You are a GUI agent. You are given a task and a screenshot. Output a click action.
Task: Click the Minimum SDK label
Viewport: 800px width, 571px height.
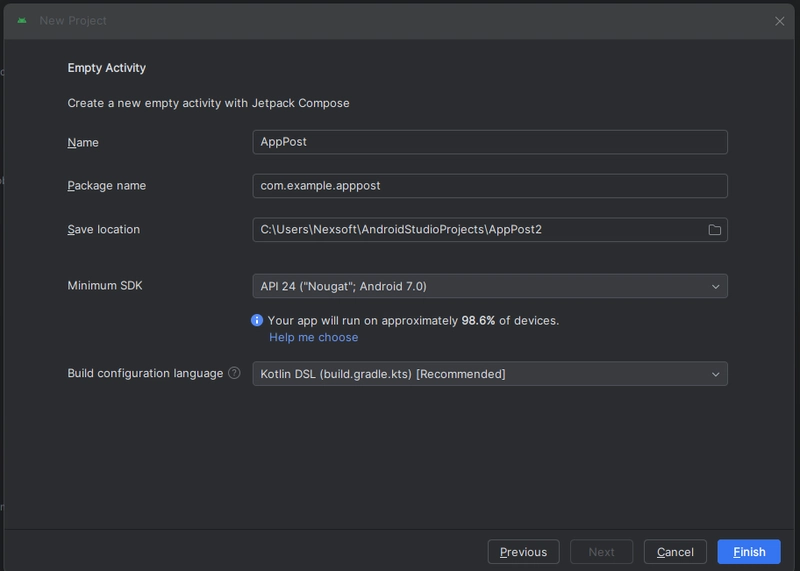click(x=105, y=285)
